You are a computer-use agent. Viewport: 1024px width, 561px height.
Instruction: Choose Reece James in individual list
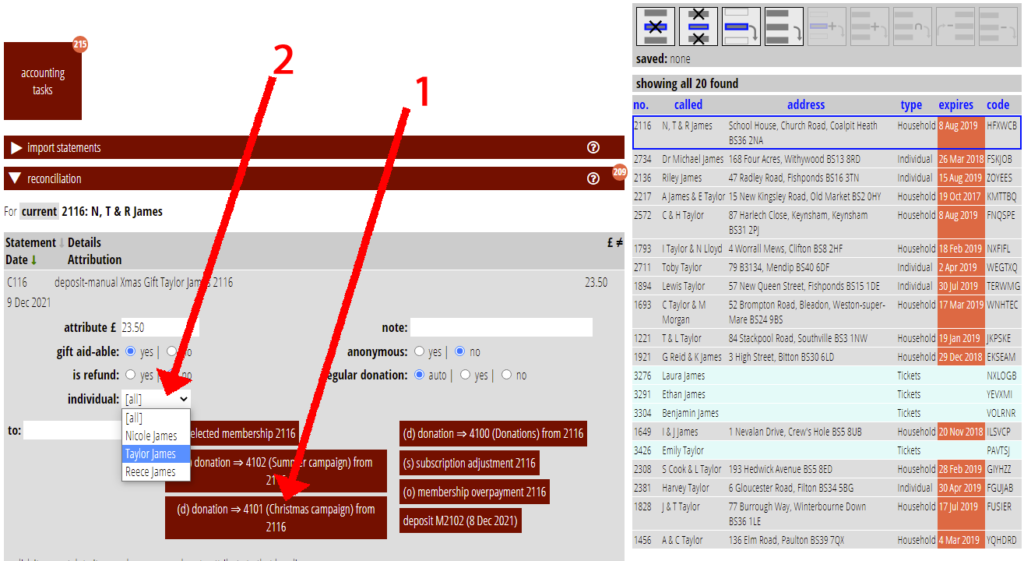pyautogui.click(x=156, y=472)
